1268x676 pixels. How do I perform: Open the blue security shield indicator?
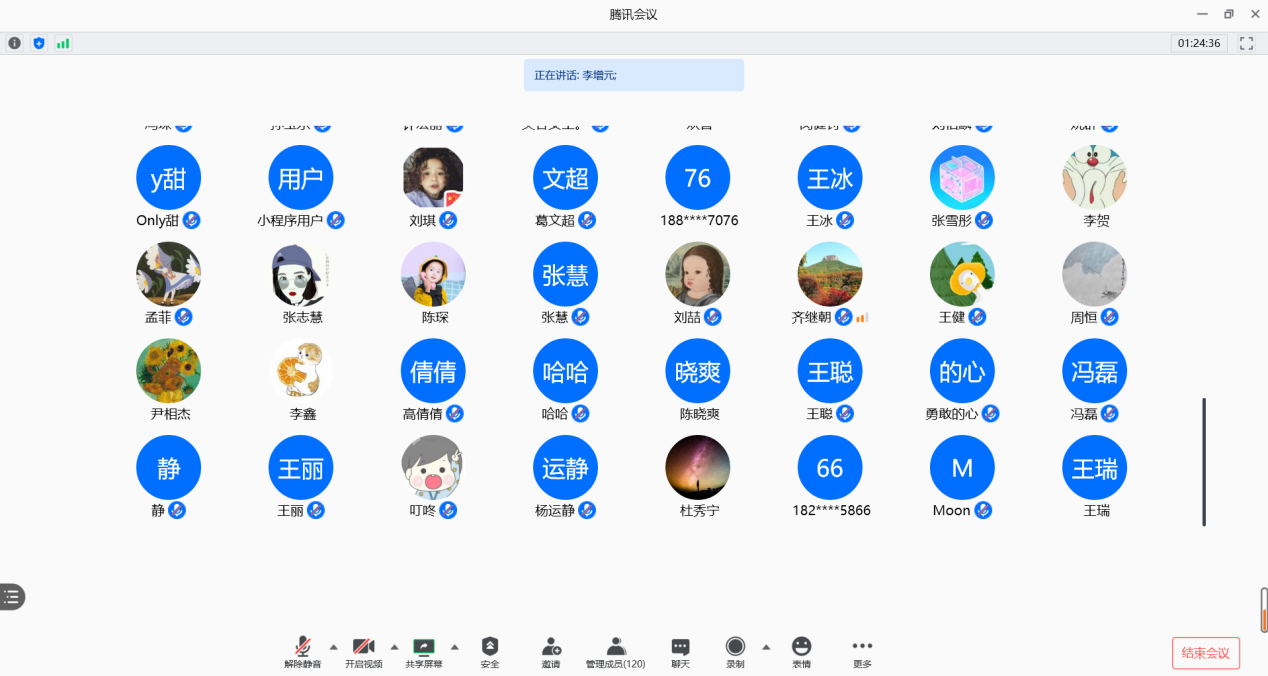point(39,43)
